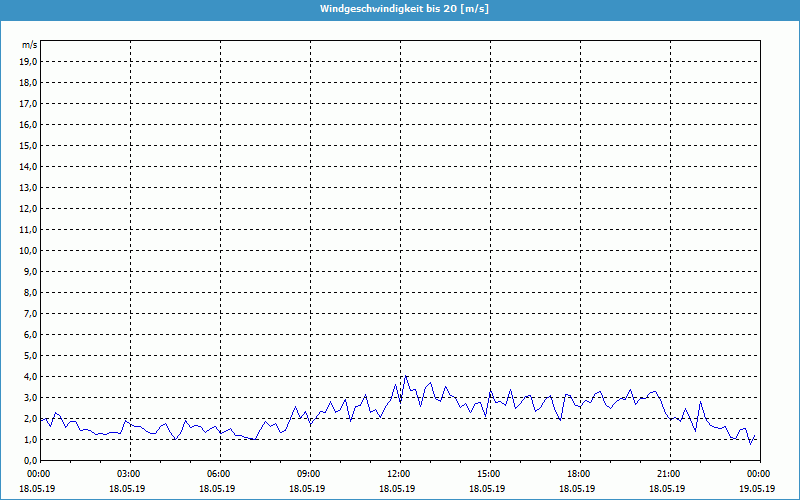Select the 13,0 value on the y-axis

29,188
